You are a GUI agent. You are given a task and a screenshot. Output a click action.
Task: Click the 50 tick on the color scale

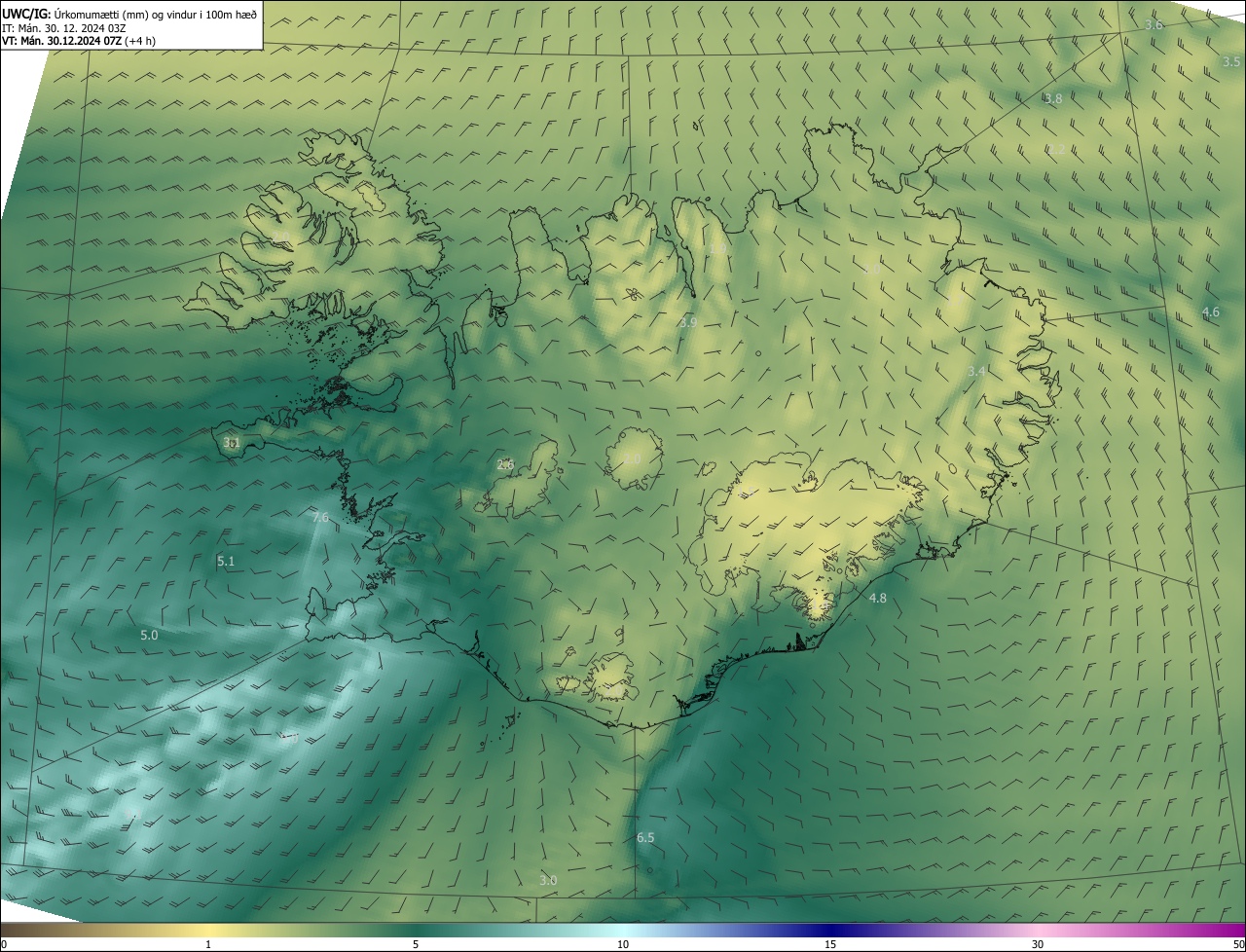tap(1238, 944)
